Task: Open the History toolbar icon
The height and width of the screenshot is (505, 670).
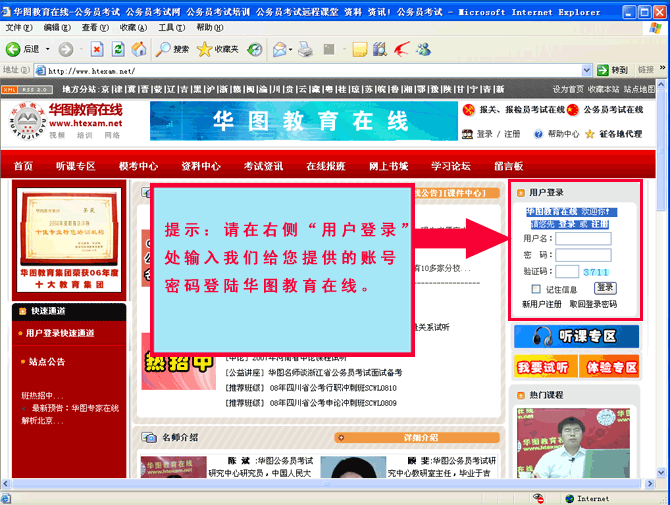Action: (x=255, y=50)
